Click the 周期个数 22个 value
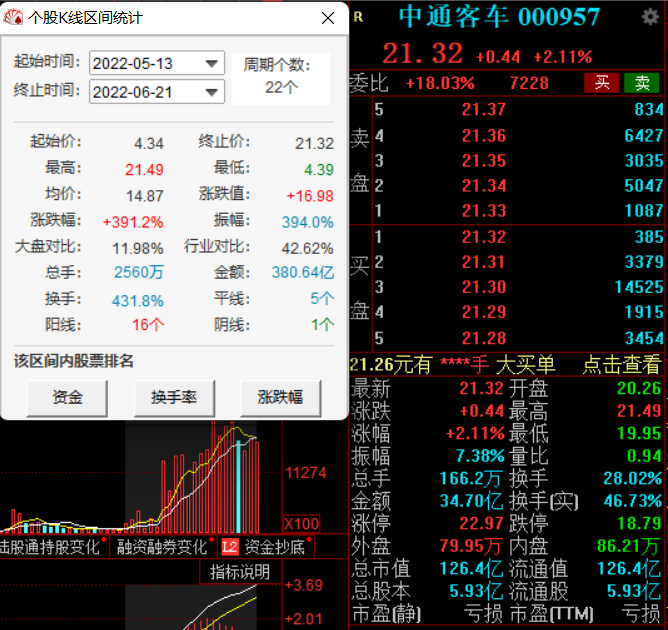Screen dimensions: 668x630 pyautogui.click(x=281, y=87)
